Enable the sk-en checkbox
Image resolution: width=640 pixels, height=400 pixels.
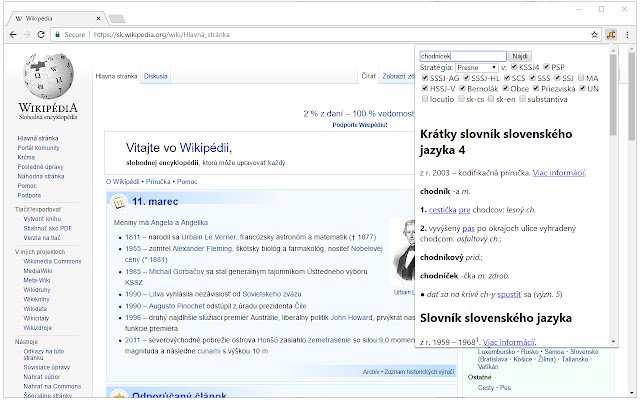[x=491, y=99]
